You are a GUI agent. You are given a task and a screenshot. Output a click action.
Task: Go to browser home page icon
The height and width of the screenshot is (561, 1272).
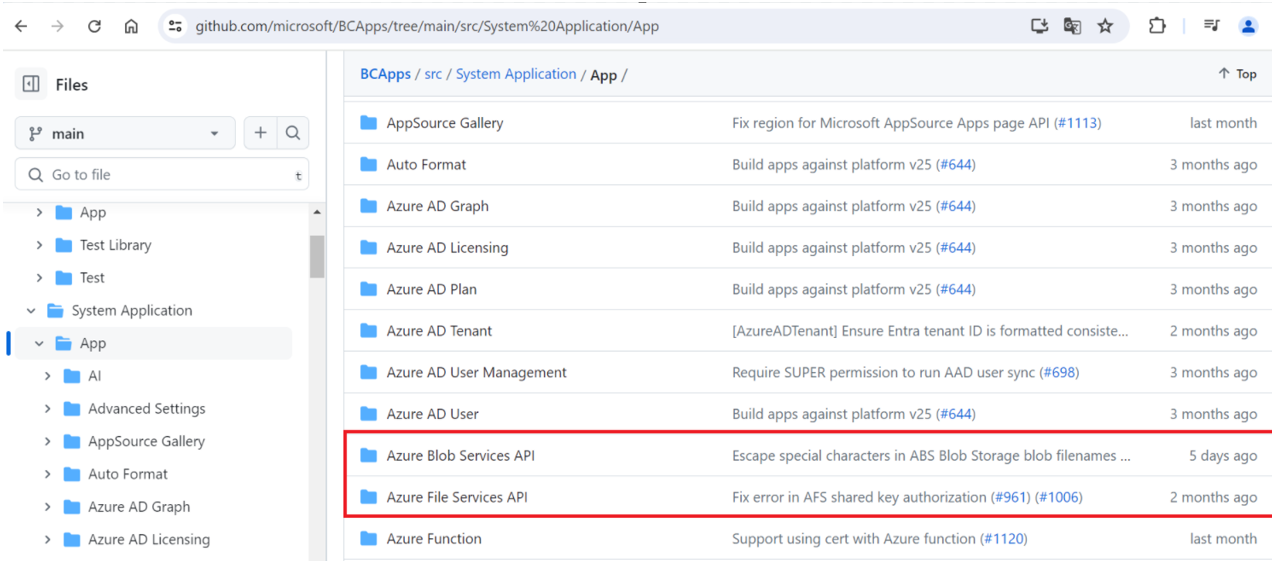click(x=131, y=26)
